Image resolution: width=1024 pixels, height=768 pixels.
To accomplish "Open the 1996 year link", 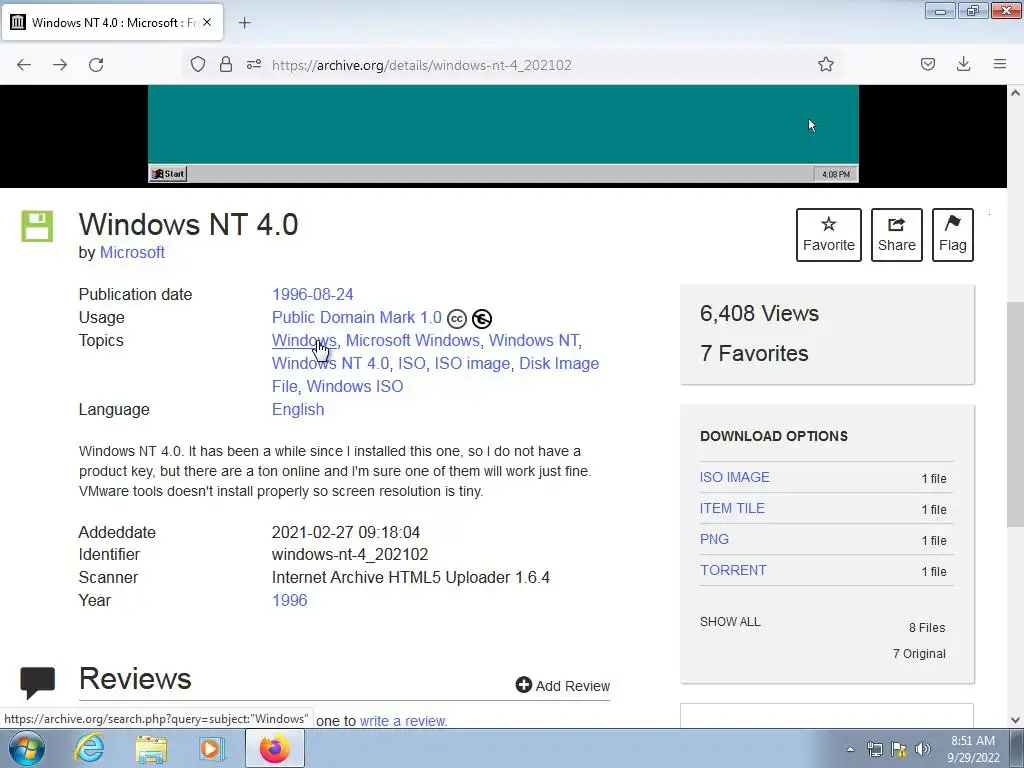I will point(289,600).
